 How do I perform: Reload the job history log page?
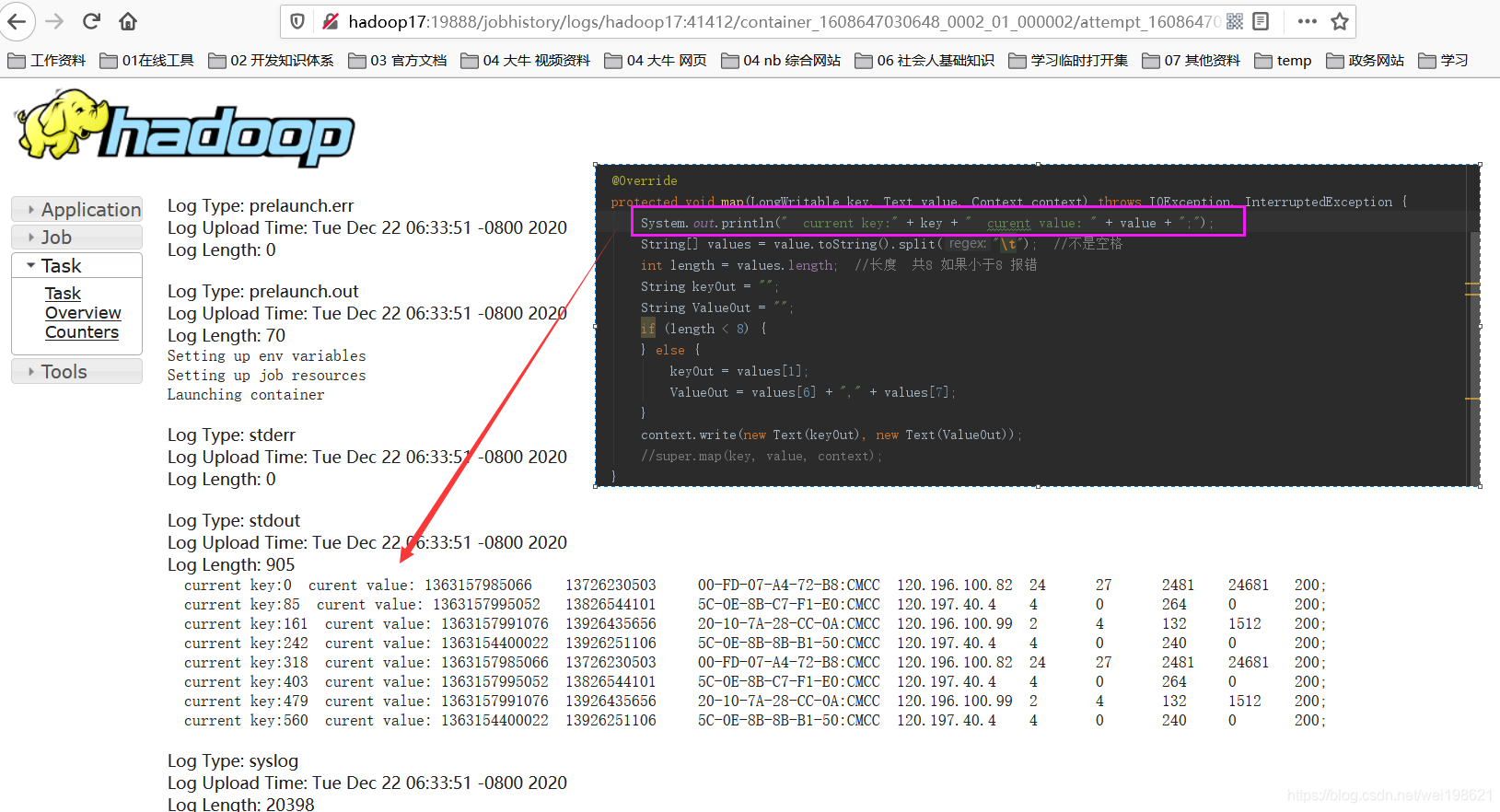click(91, 21)
